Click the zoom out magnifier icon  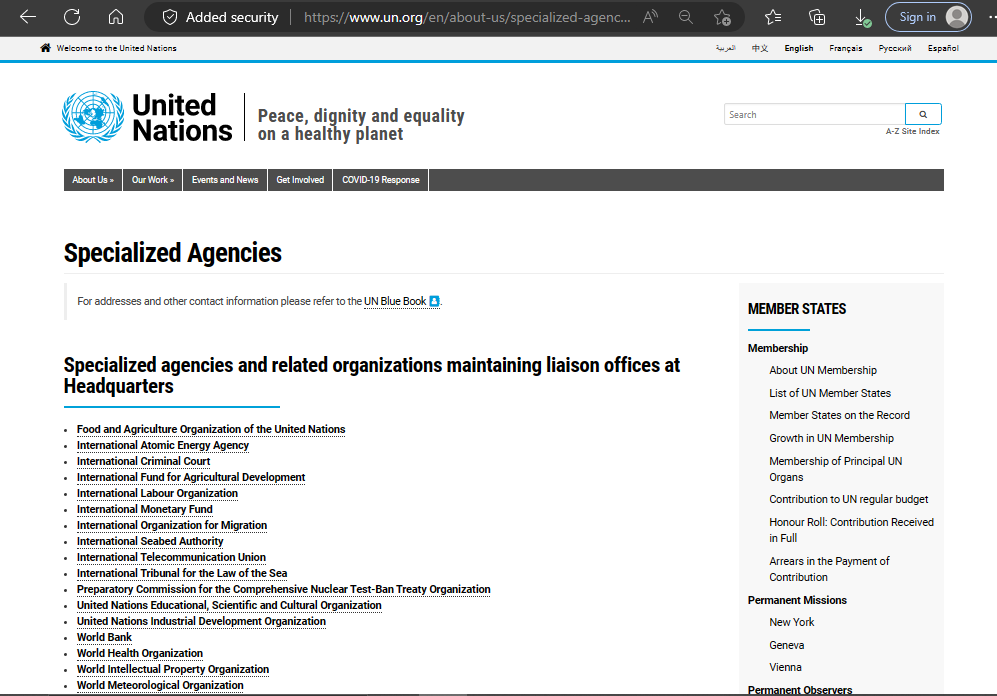pos(685,17)
